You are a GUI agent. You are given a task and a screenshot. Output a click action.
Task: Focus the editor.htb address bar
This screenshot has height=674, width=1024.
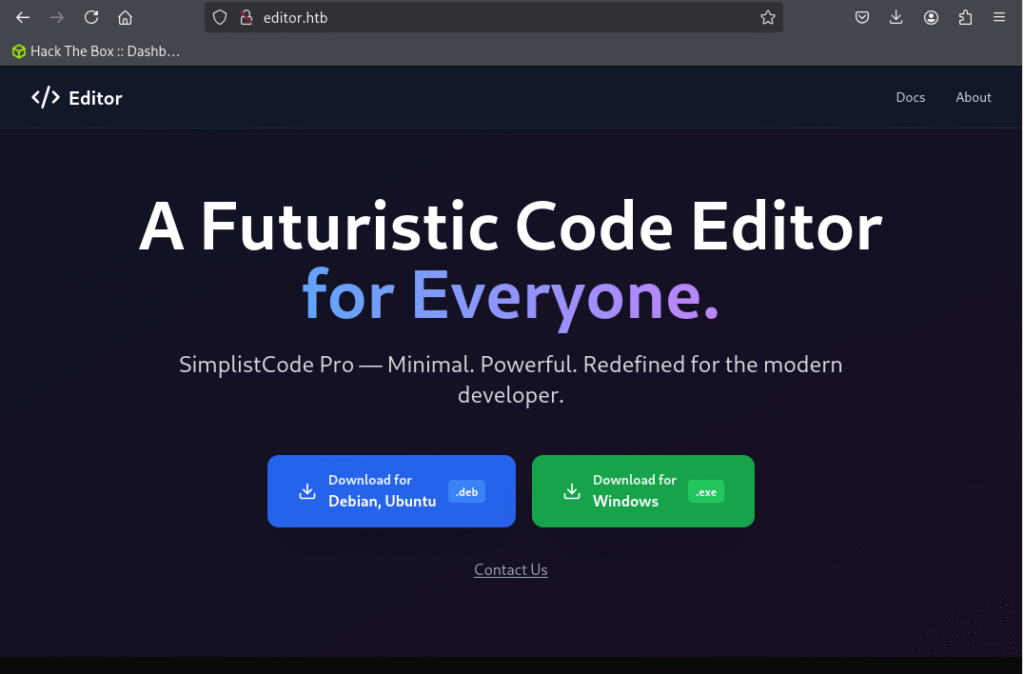coord(494,18)
